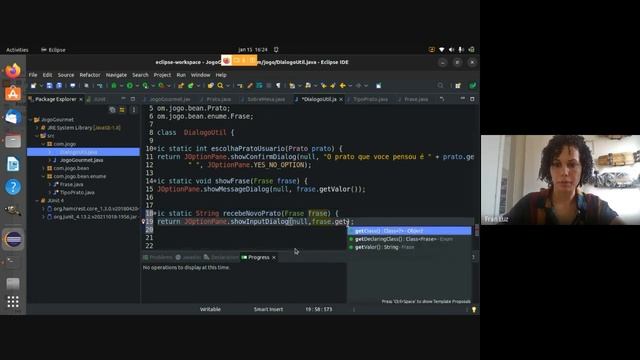
Task: Click the Save All toolbar icon
Action: [59, 86]
